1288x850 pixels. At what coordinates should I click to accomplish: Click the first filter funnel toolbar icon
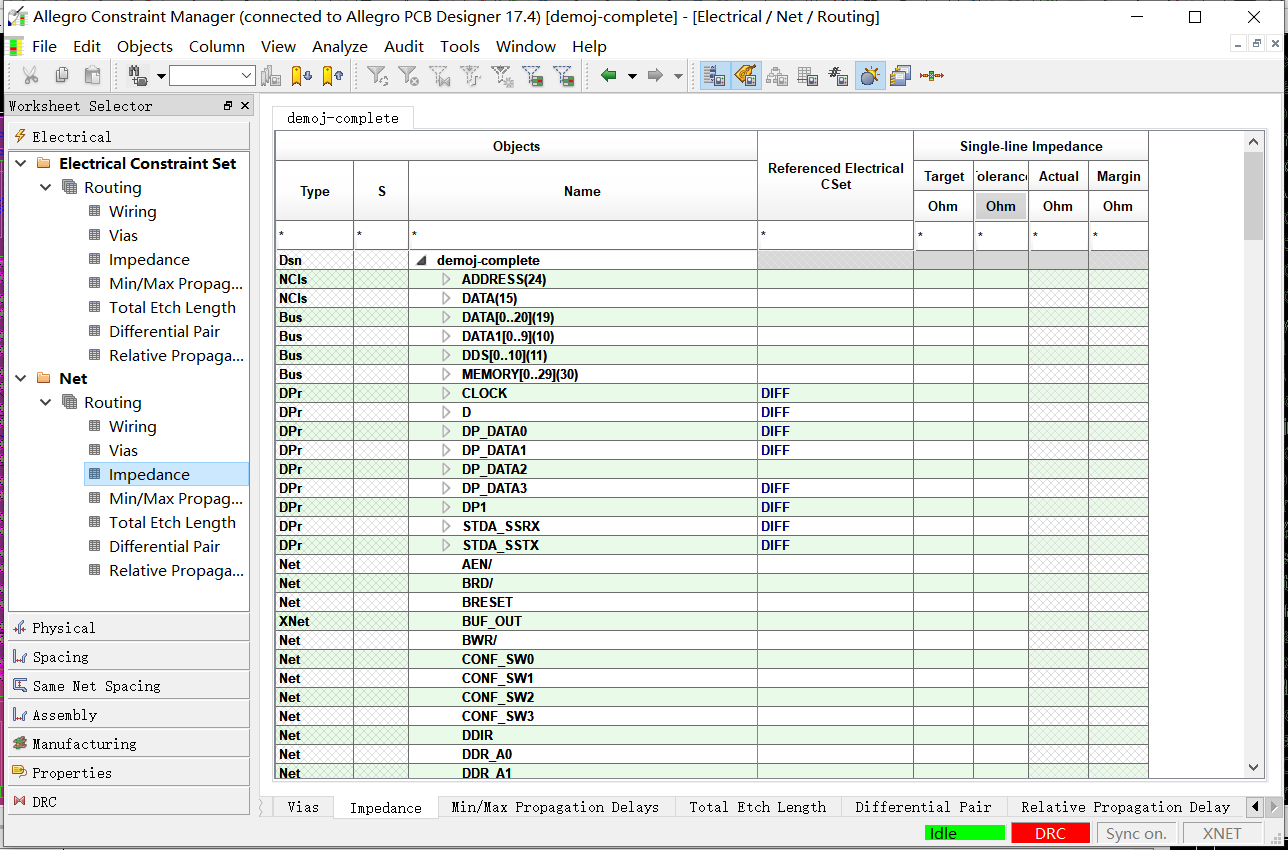click(x=377, y=75)
